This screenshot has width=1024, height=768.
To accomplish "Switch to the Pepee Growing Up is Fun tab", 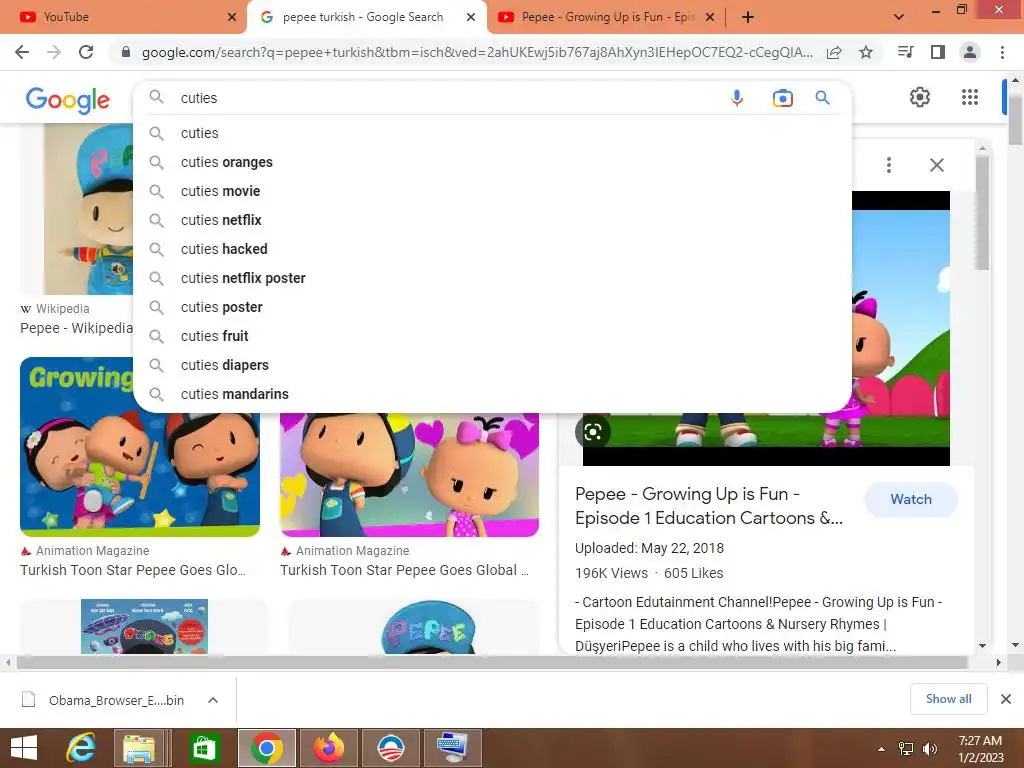I will tap(605, 17).
